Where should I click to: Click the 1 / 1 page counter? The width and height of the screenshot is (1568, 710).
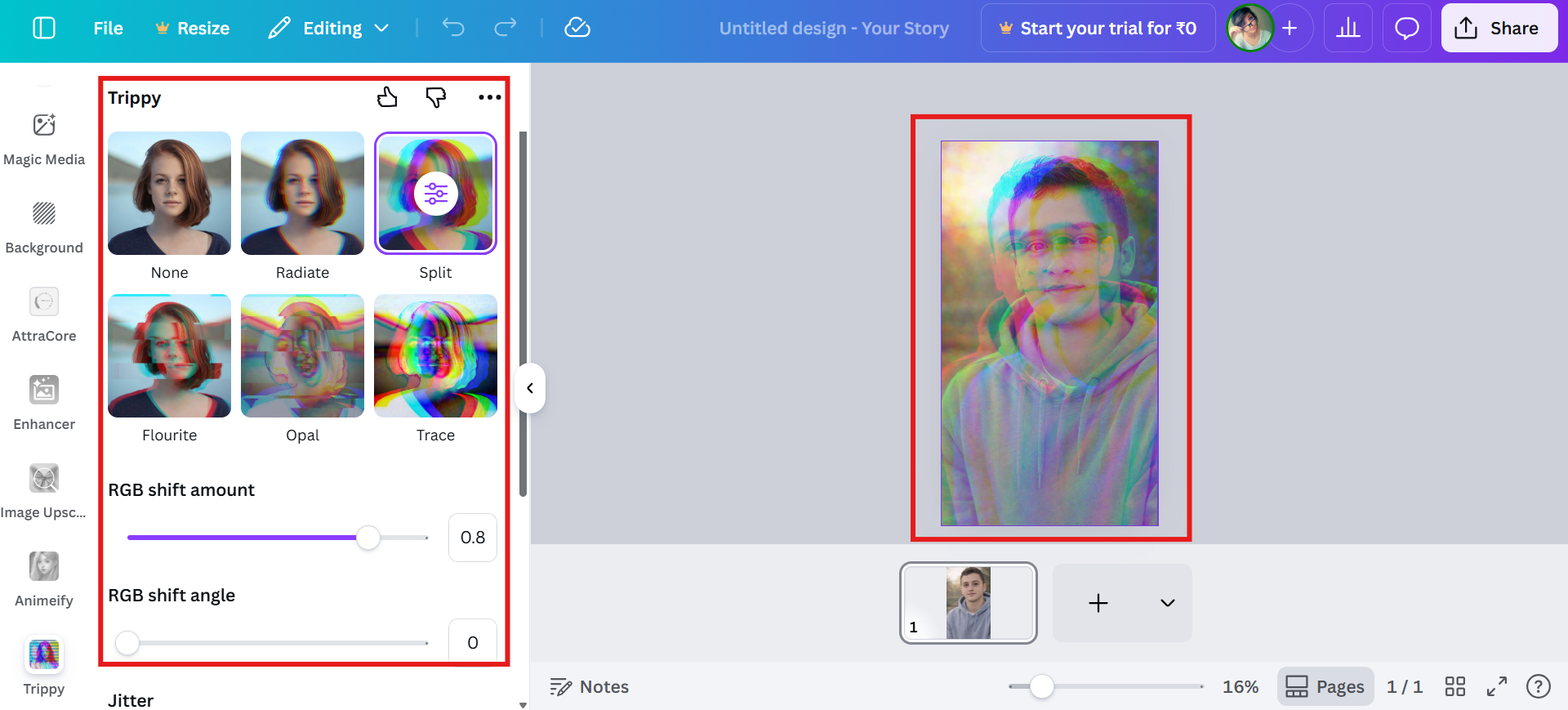pyautogui.click(x=1405, y=687)
